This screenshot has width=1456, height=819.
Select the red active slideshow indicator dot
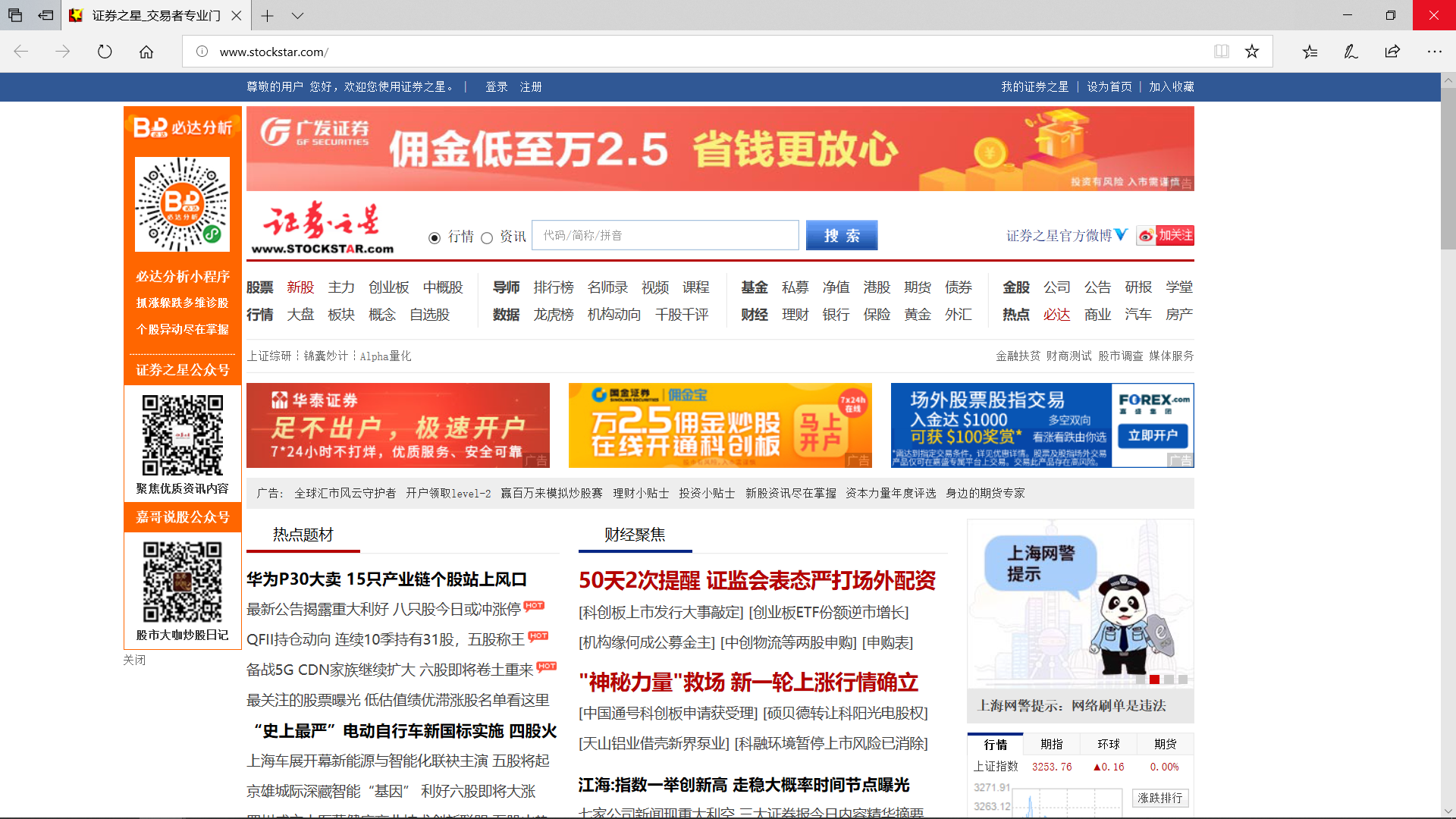coord(1154,679)
